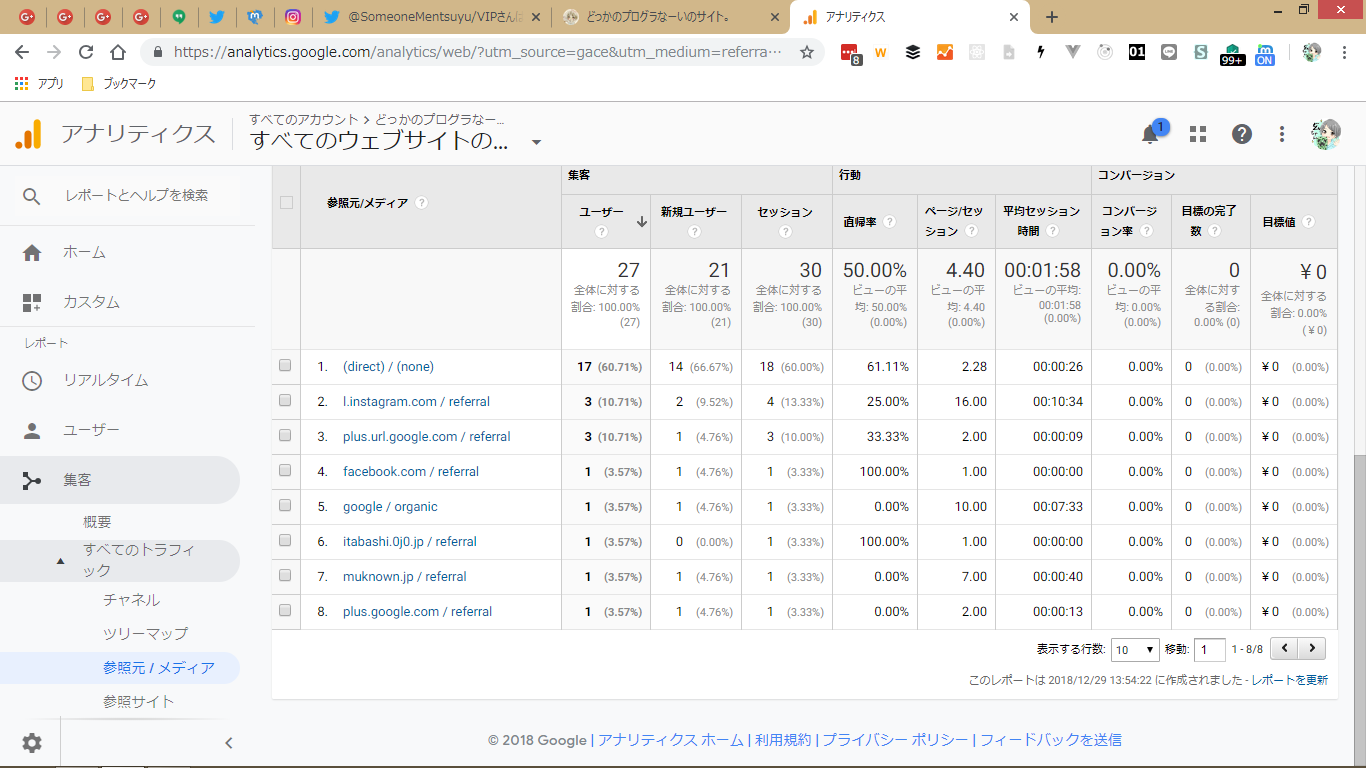Click the レポートを更新 link
This screenshot has height=768, width=1366.
[x=1290, y=680]
